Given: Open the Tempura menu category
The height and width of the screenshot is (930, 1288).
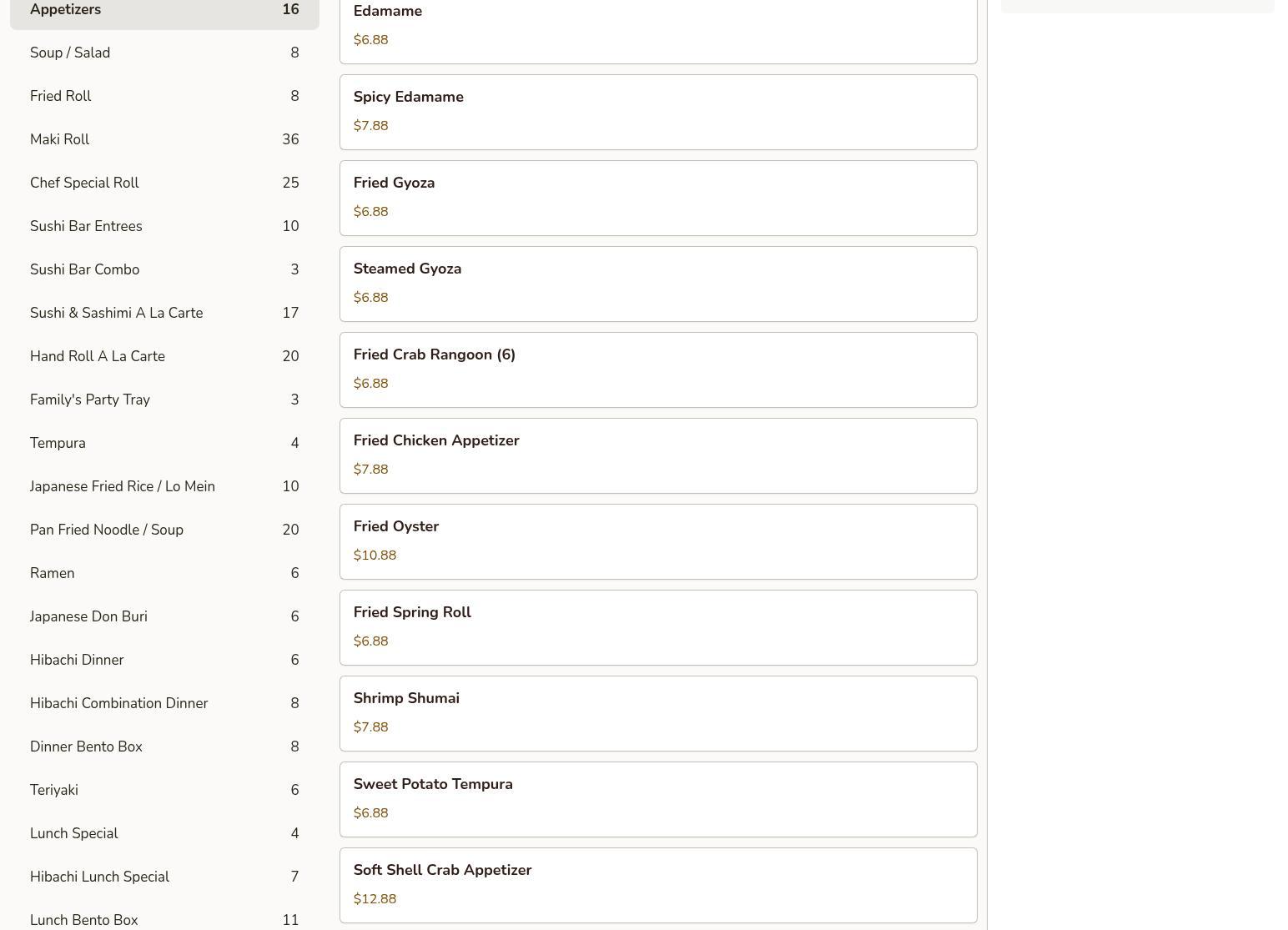Looking at the screenshot, I should [164, 443].
